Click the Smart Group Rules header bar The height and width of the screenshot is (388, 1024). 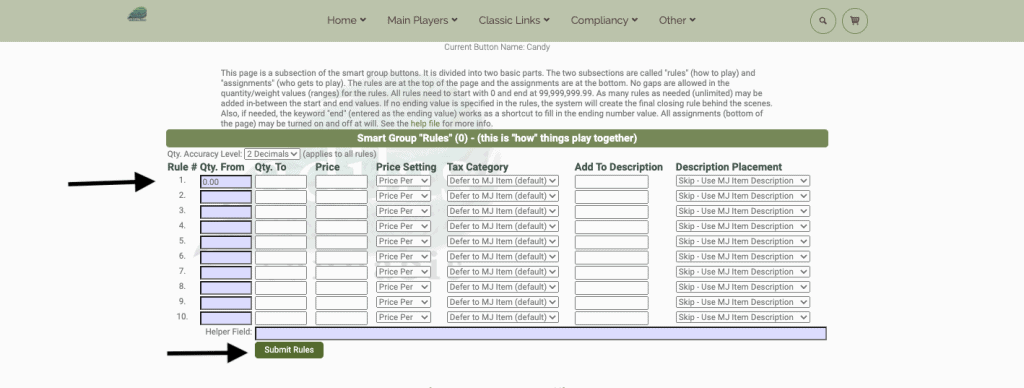coord(497,138)
